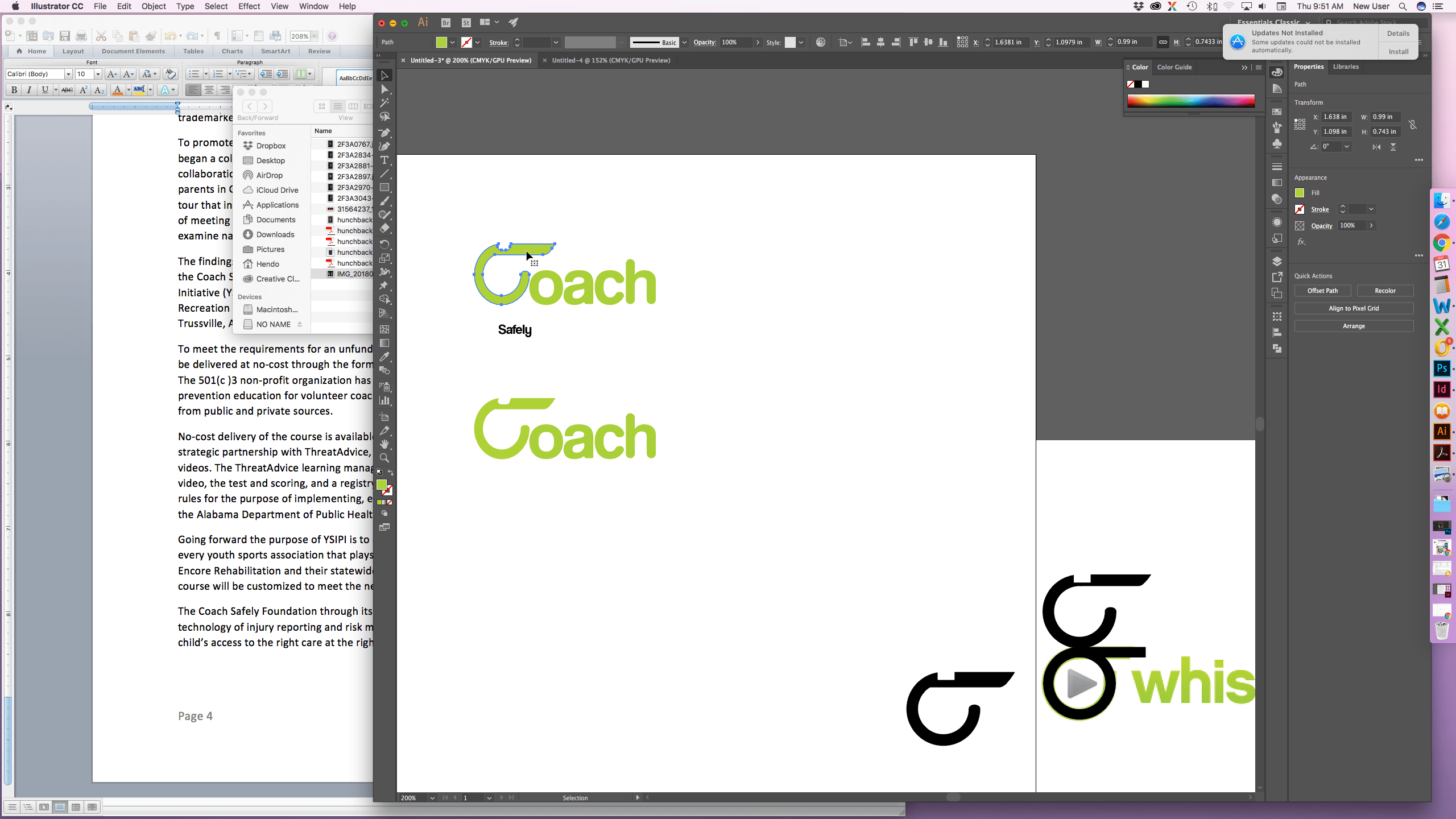Switch to the Untitled-4 document tab
1456x819 pixels.
(x=610, y=60)
